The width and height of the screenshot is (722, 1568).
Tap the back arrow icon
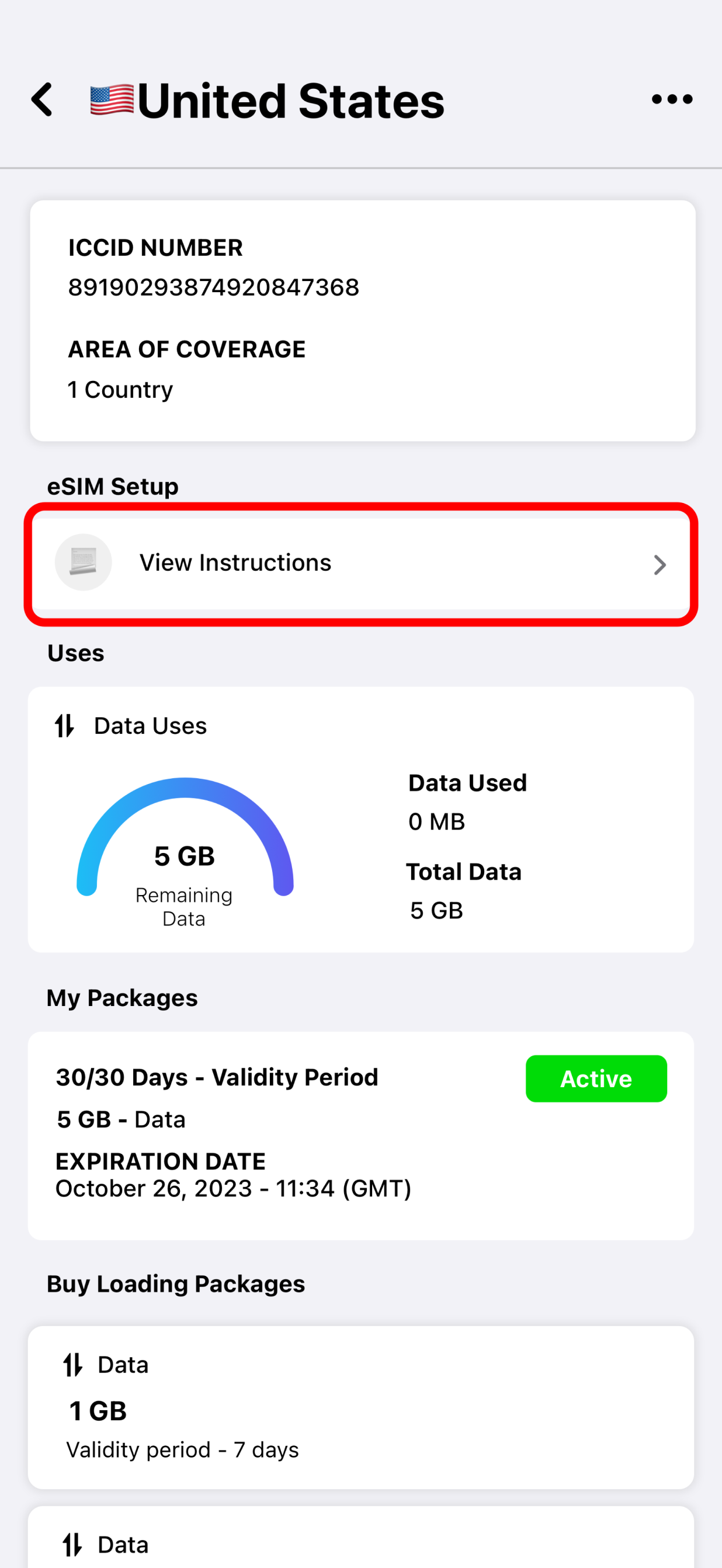pos(42,99)
